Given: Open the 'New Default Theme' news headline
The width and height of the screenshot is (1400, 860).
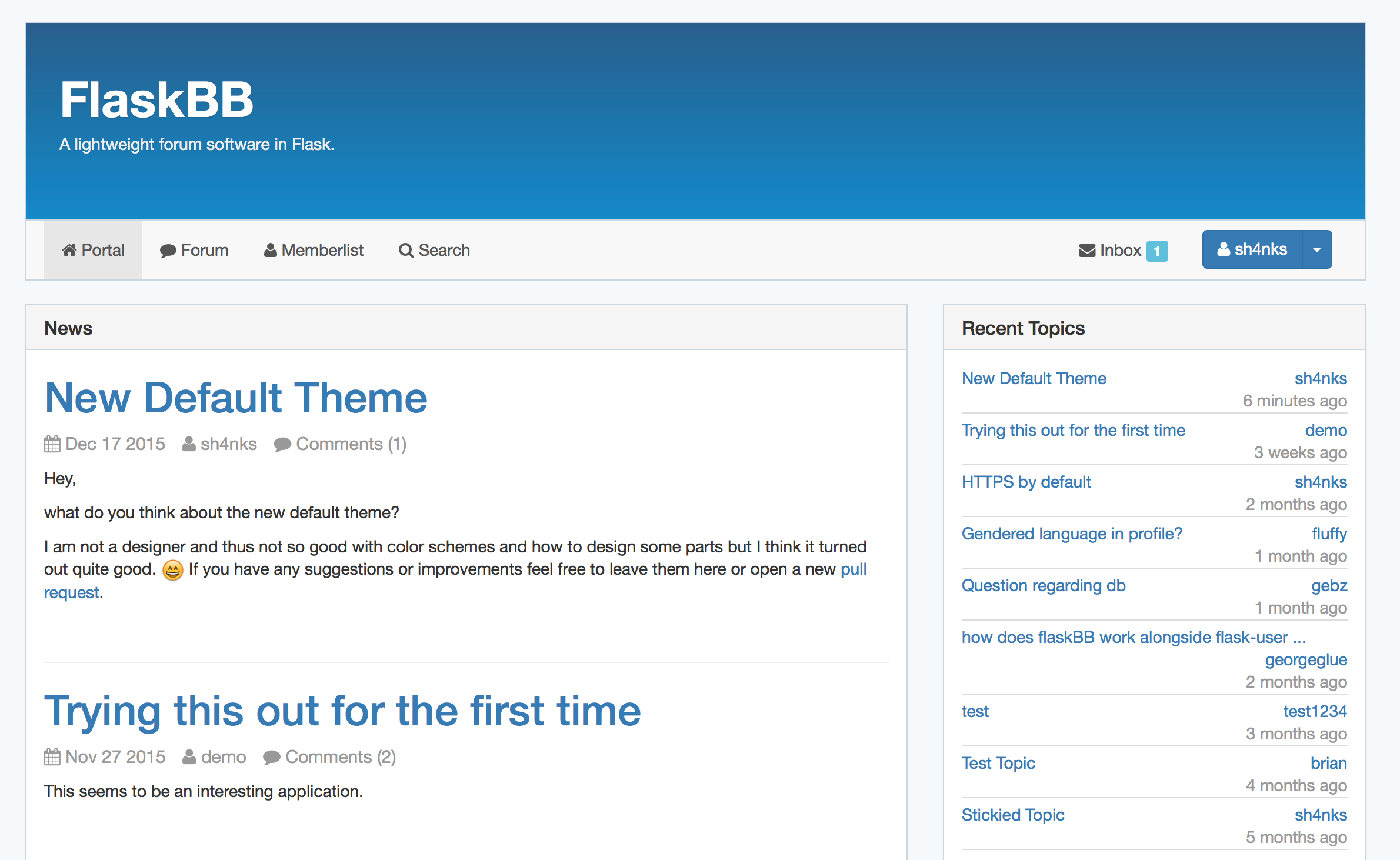Looking at the screenshot, I should (236, 398).
